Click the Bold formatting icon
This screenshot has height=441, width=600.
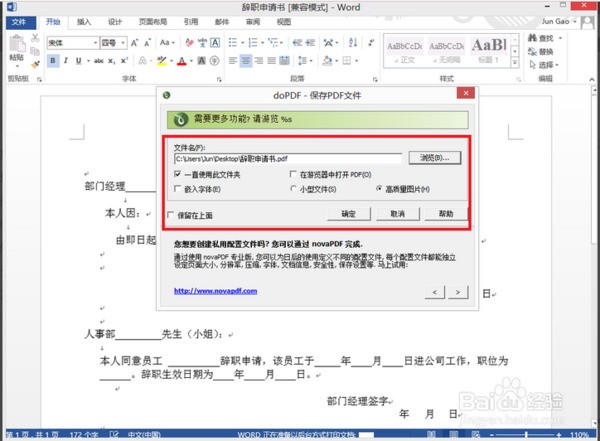pos(51,61)
